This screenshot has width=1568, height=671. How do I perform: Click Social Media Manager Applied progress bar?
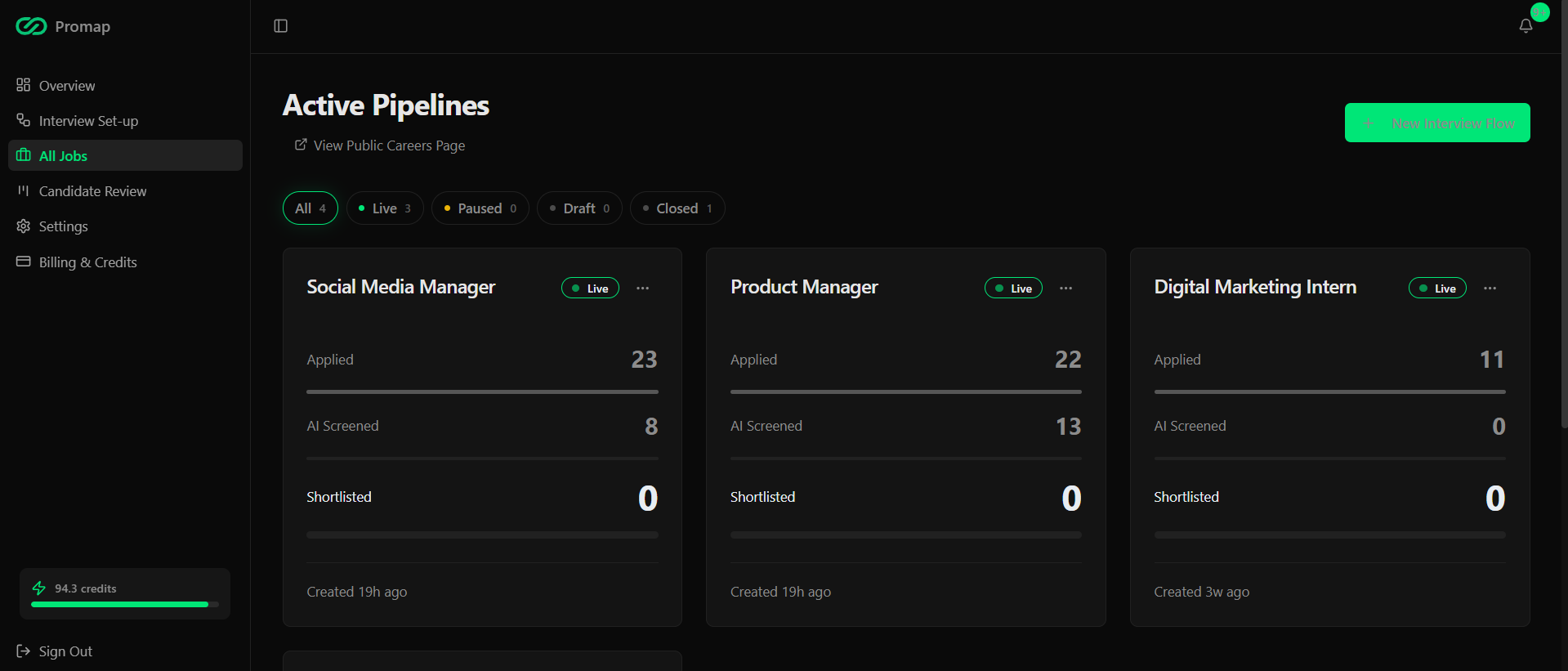[x=482, y=391]
